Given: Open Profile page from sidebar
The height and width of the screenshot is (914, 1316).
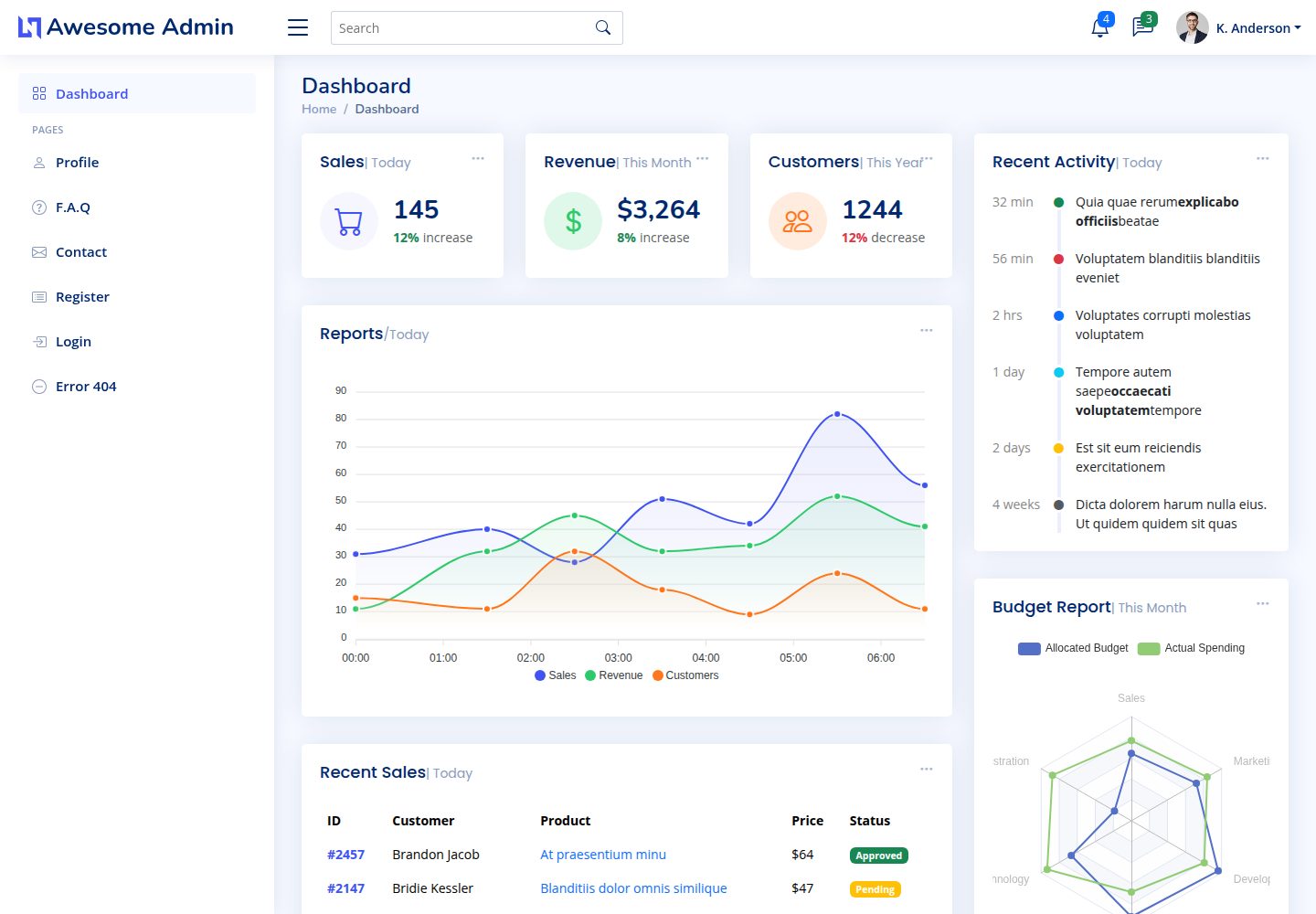Looking at the screenshot, I should tap(137, 163).
